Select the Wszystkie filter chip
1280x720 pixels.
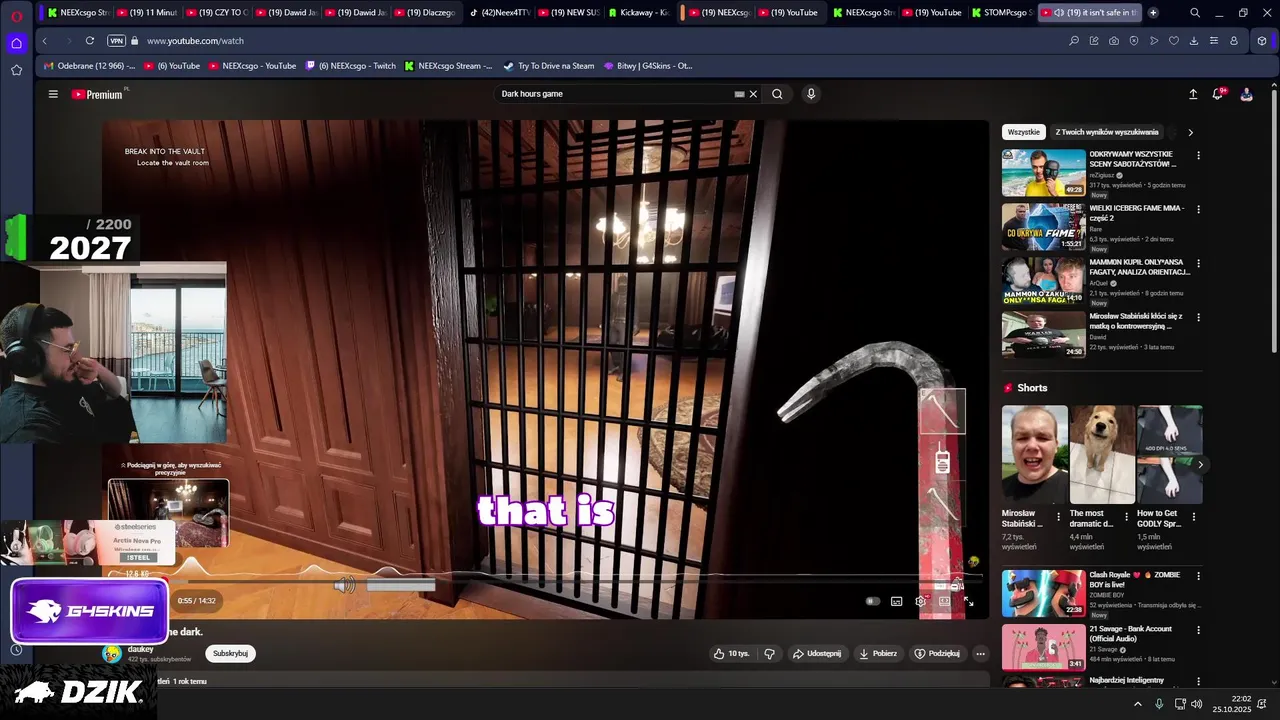pos(1024,132)
